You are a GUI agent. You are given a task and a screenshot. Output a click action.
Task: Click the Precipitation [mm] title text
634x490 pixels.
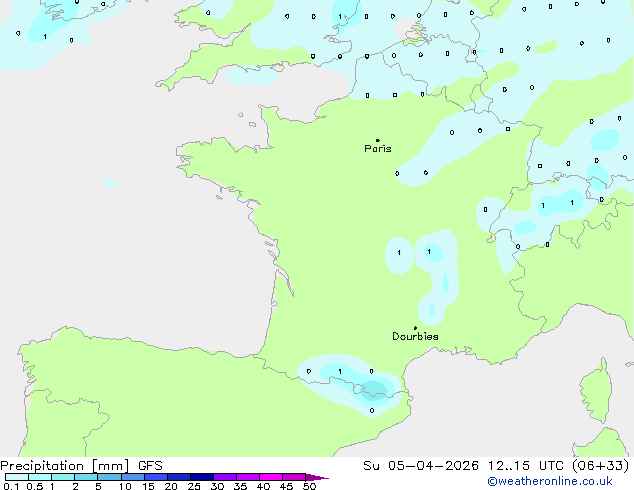click(65, 466)
